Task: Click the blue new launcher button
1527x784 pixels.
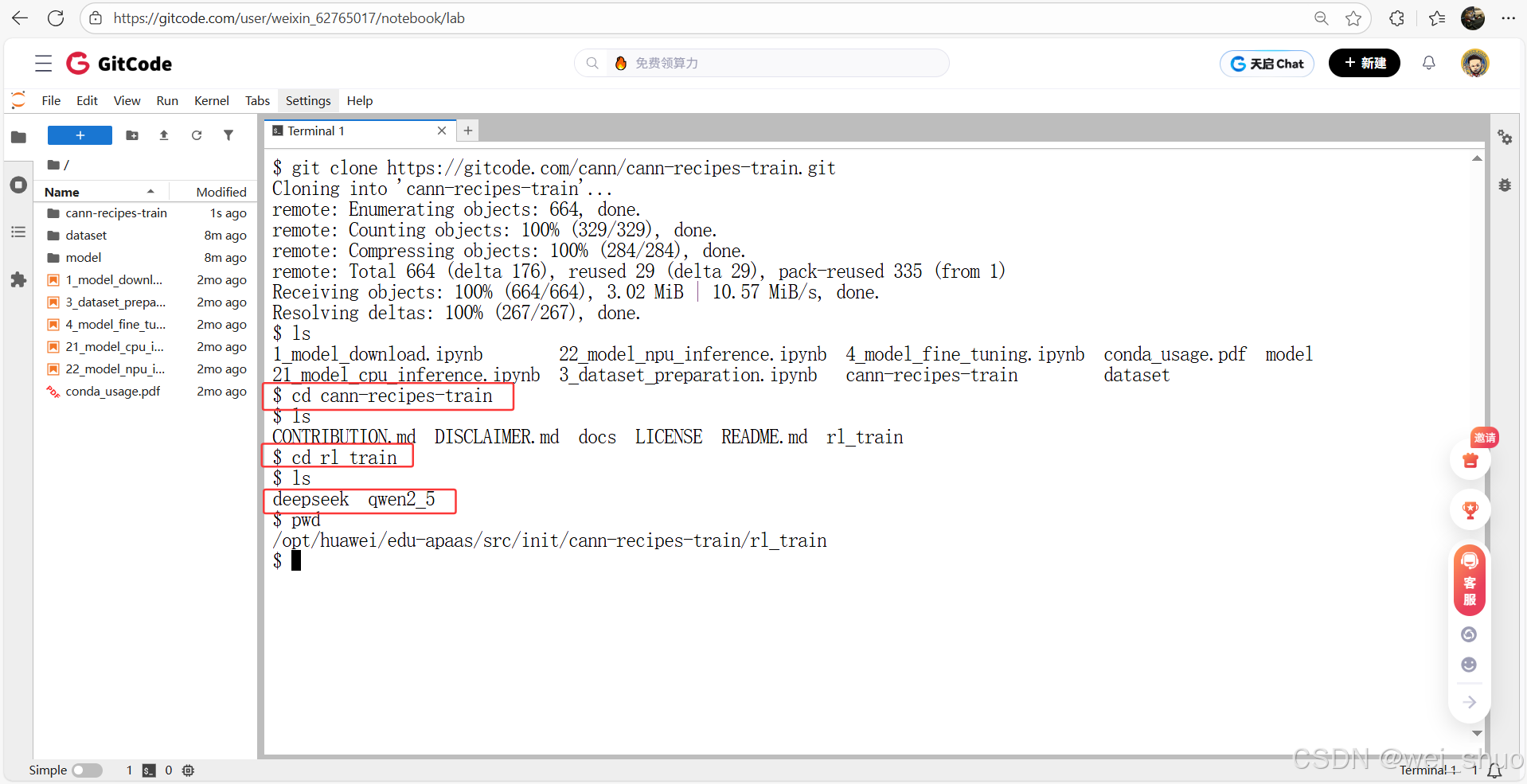Action: pos(80,135)
